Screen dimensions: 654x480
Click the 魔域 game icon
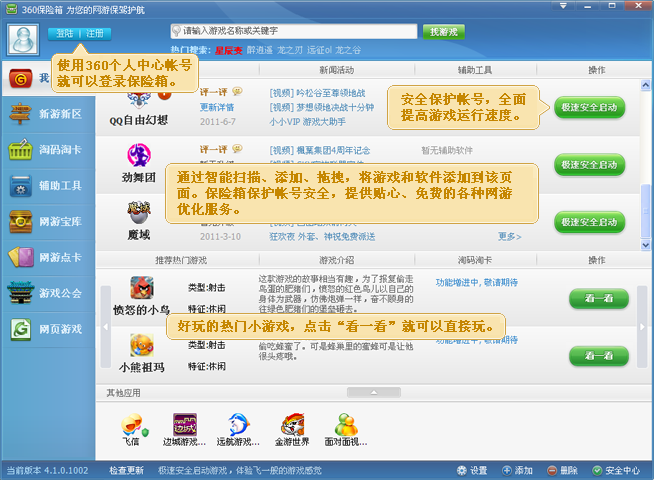[x=139, y=213]
